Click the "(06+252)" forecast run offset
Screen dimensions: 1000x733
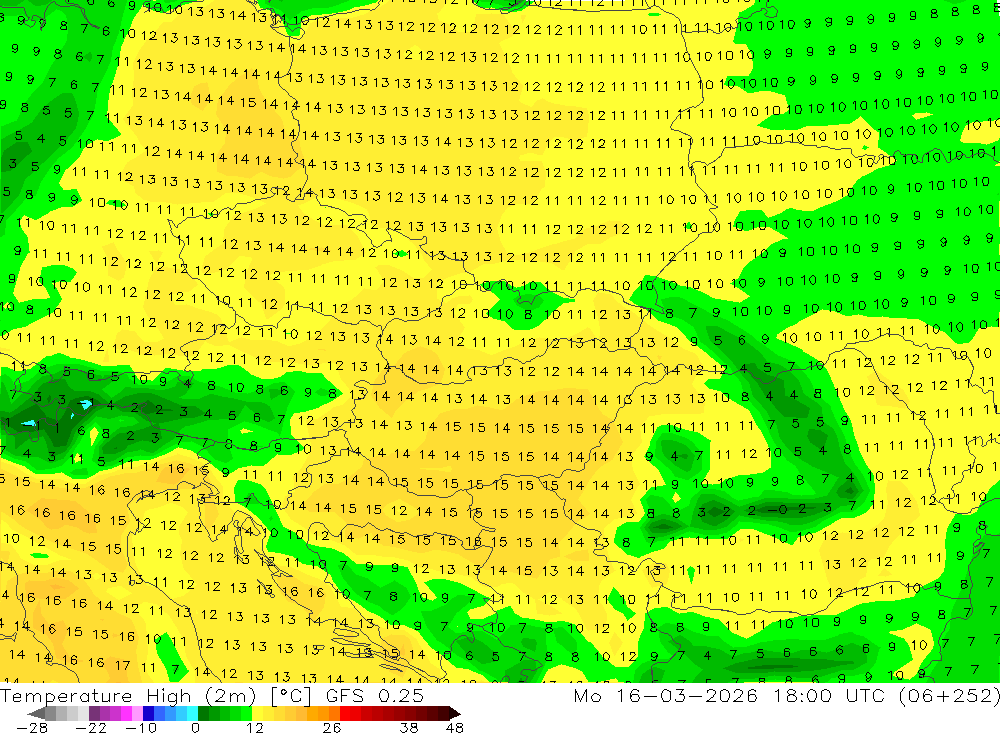coord(949,695)
